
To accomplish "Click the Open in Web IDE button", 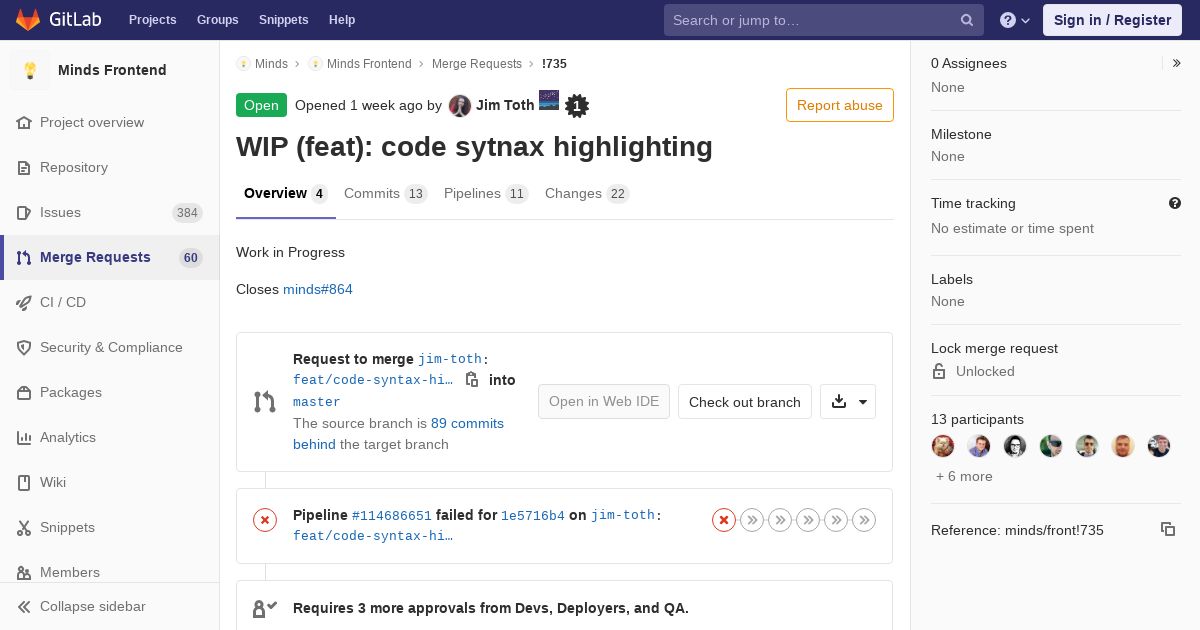I will pyautogui.click(x=604, y=401).
